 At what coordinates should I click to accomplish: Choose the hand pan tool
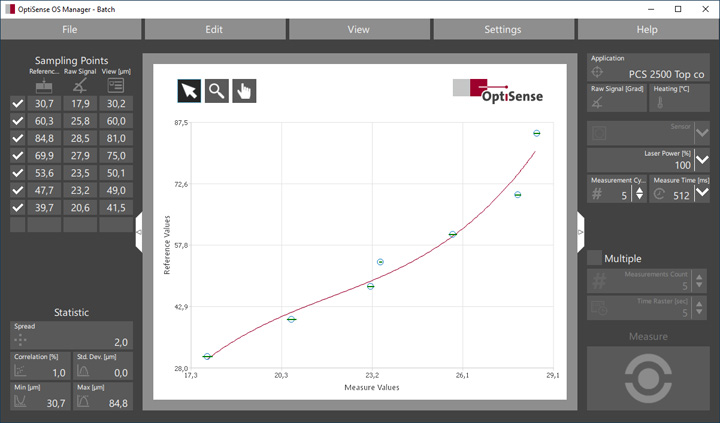click(x=244, y=91)
